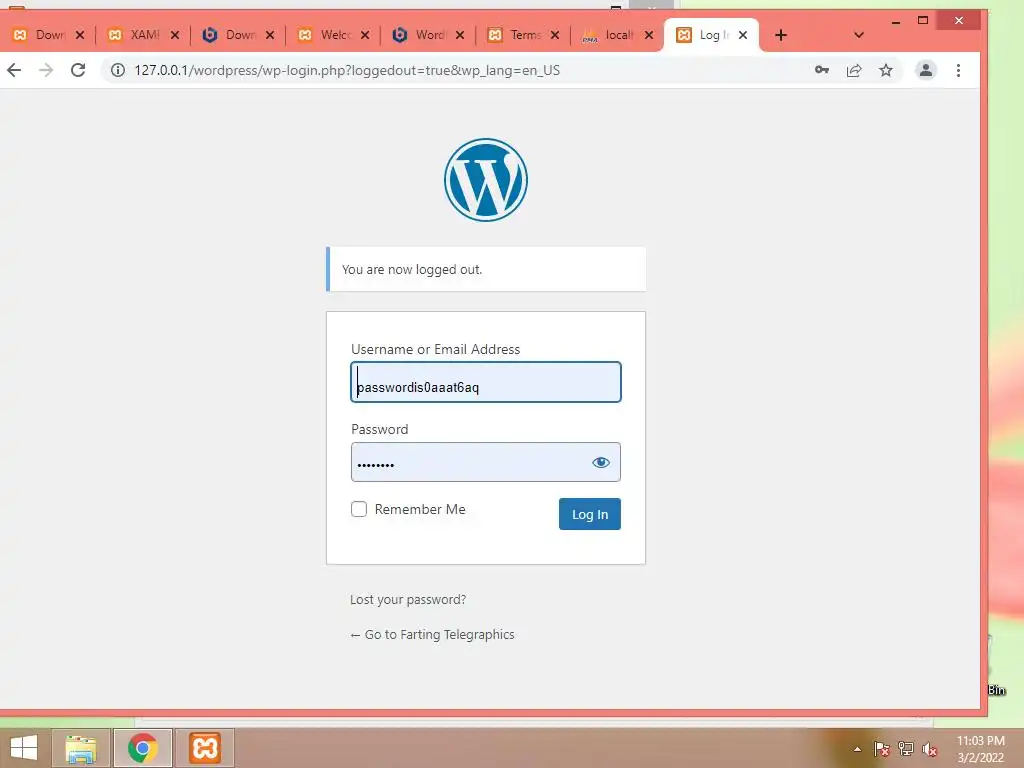Tick the Remember Me checkbox
Screen dimensions: 1024x768
(x=359, y=509)
